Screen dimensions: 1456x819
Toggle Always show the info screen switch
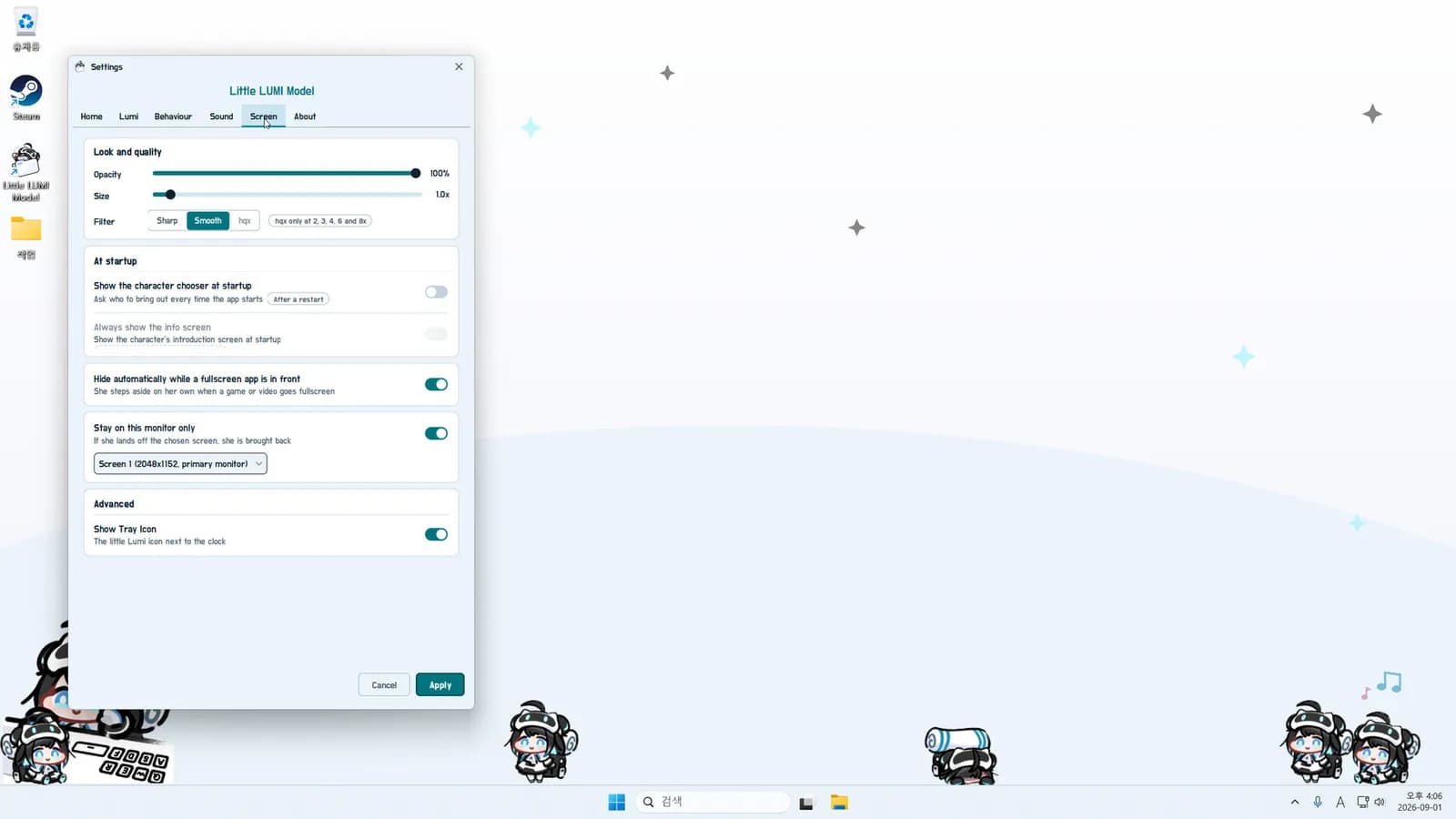(436, 334)
